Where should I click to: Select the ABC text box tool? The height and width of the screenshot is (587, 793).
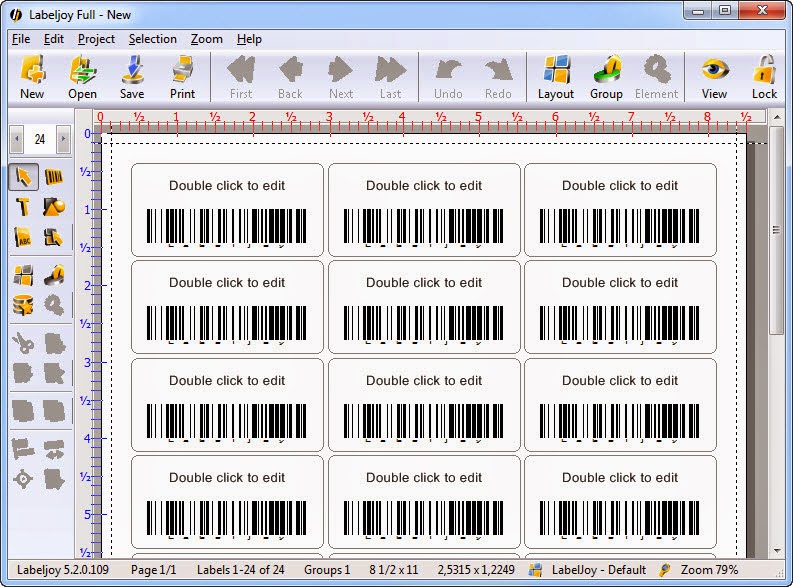[x=23, y=237]
